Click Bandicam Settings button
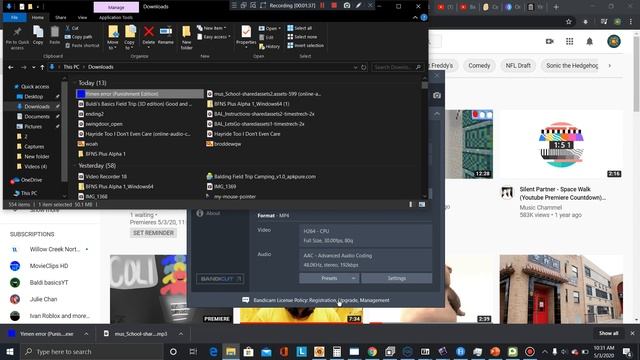The height and width of the screenshot is (360, 640). (x=397, y=278)
